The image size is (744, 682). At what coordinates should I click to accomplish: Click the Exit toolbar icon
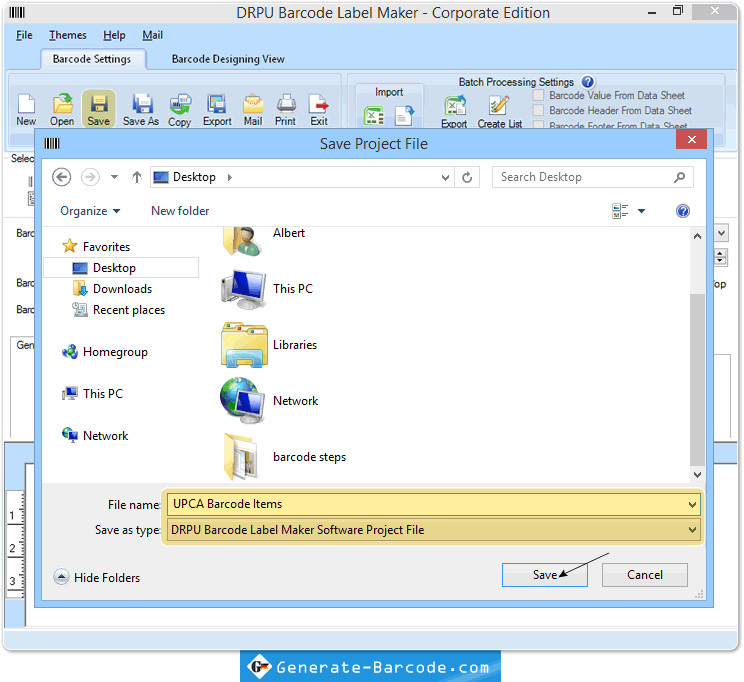pos(319,110)
